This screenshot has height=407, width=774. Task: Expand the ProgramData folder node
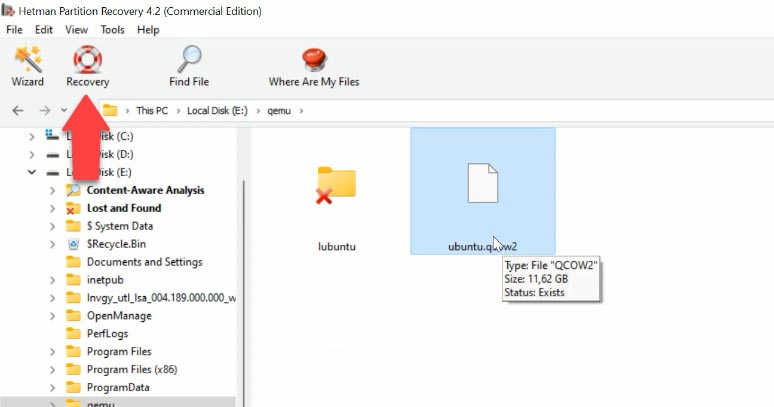(x=52, y=387)
